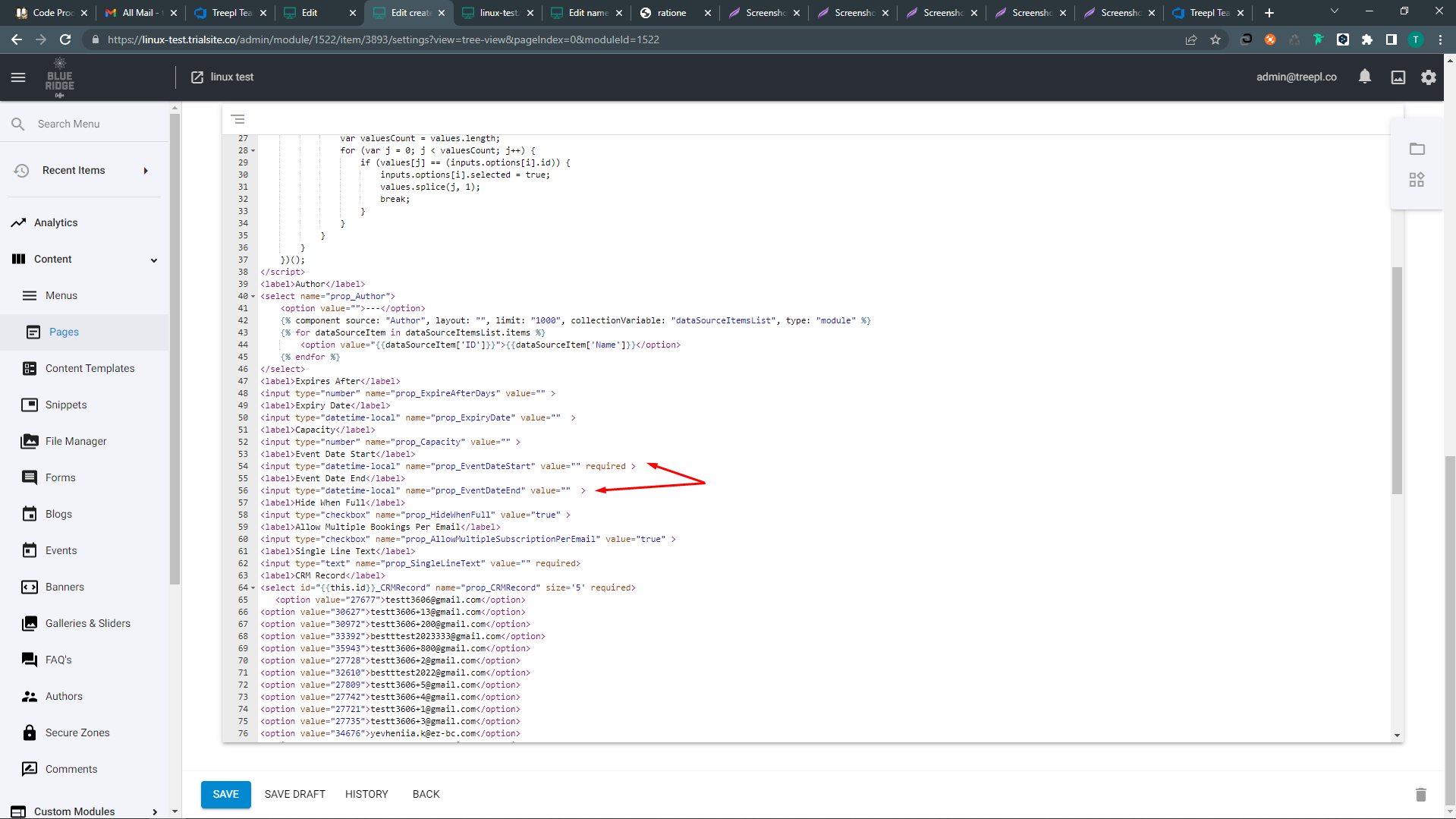This screenshot has width=1456, height=819.
Task: Click the Banners code icon
Action: click(30, 587)
